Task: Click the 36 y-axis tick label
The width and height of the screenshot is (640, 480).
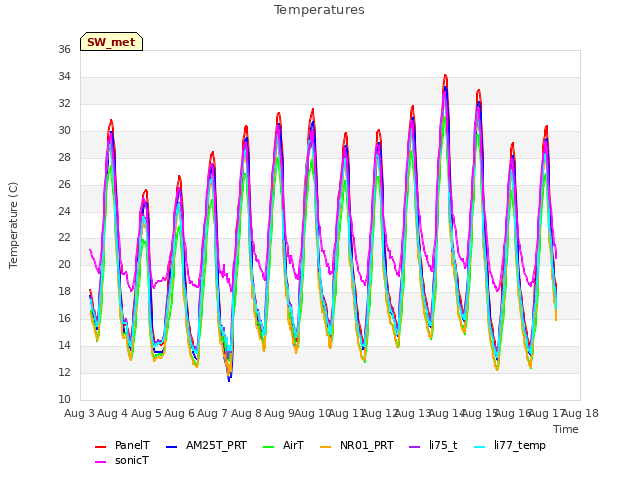Action: pos(64,49)
